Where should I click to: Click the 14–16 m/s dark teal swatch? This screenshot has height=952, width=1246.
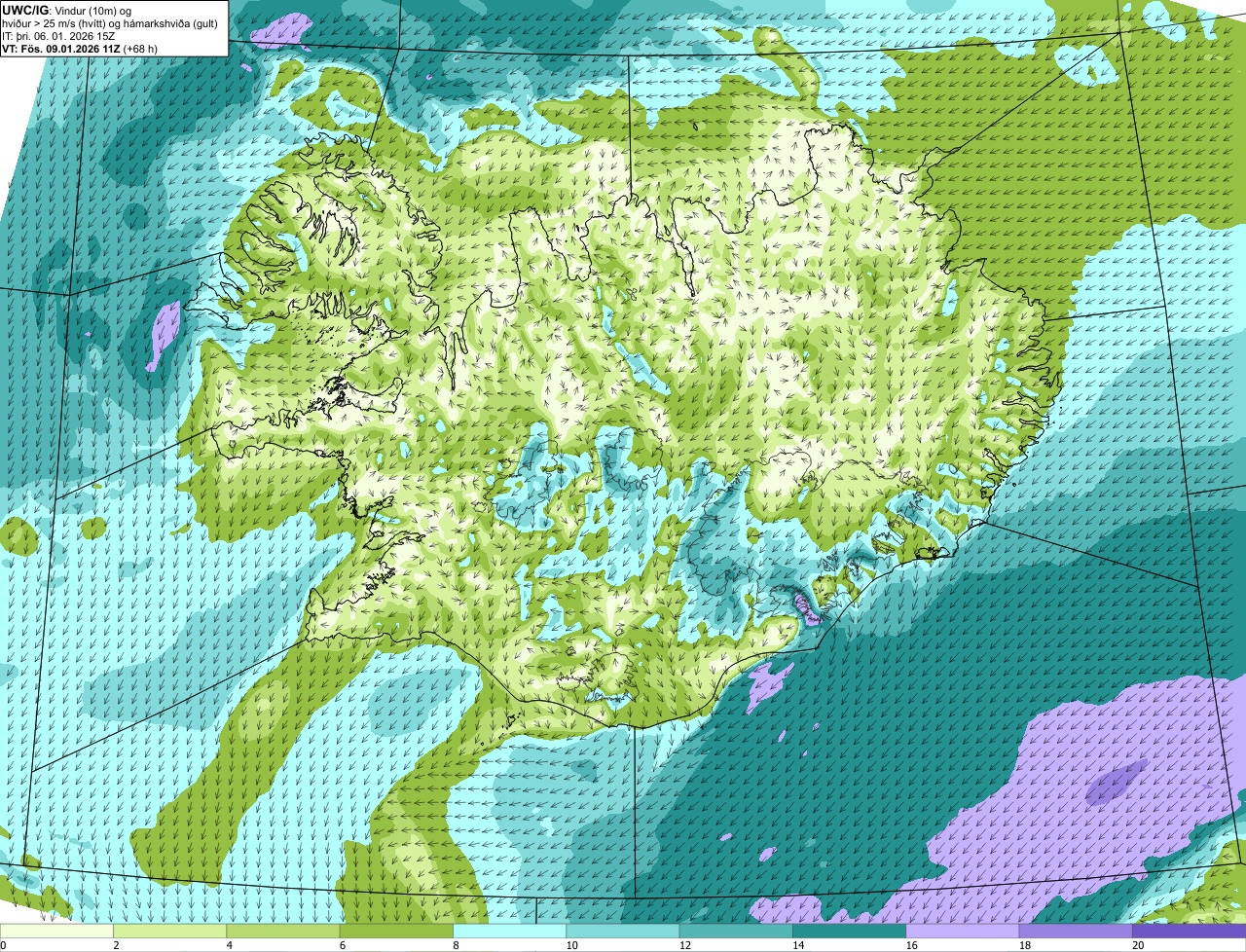(x=848, y=931)
